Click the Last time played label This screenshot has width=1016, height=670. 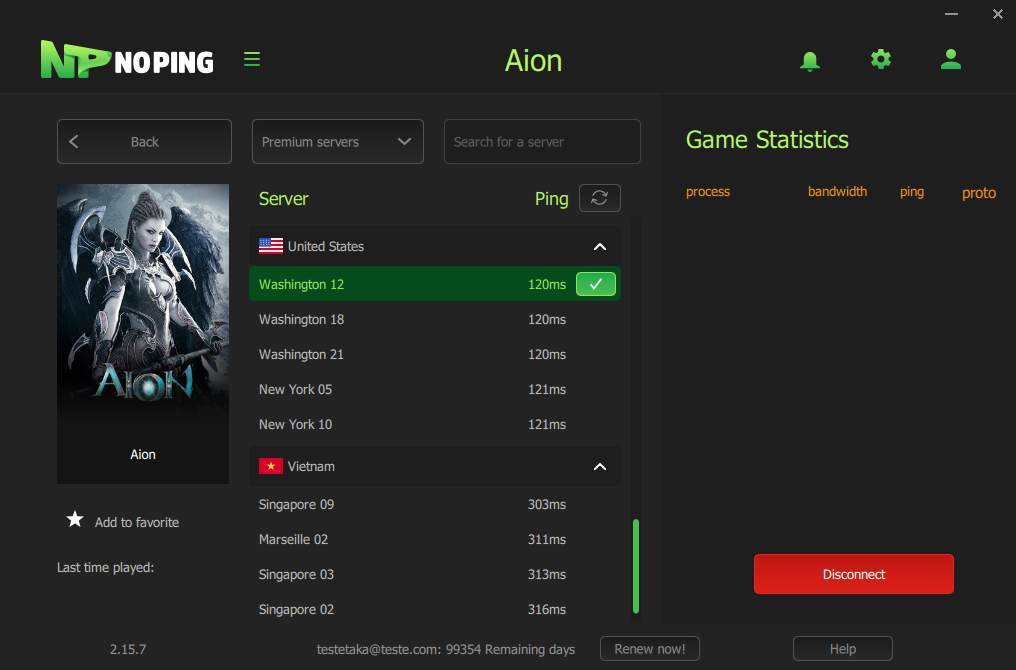coord(106,568)
